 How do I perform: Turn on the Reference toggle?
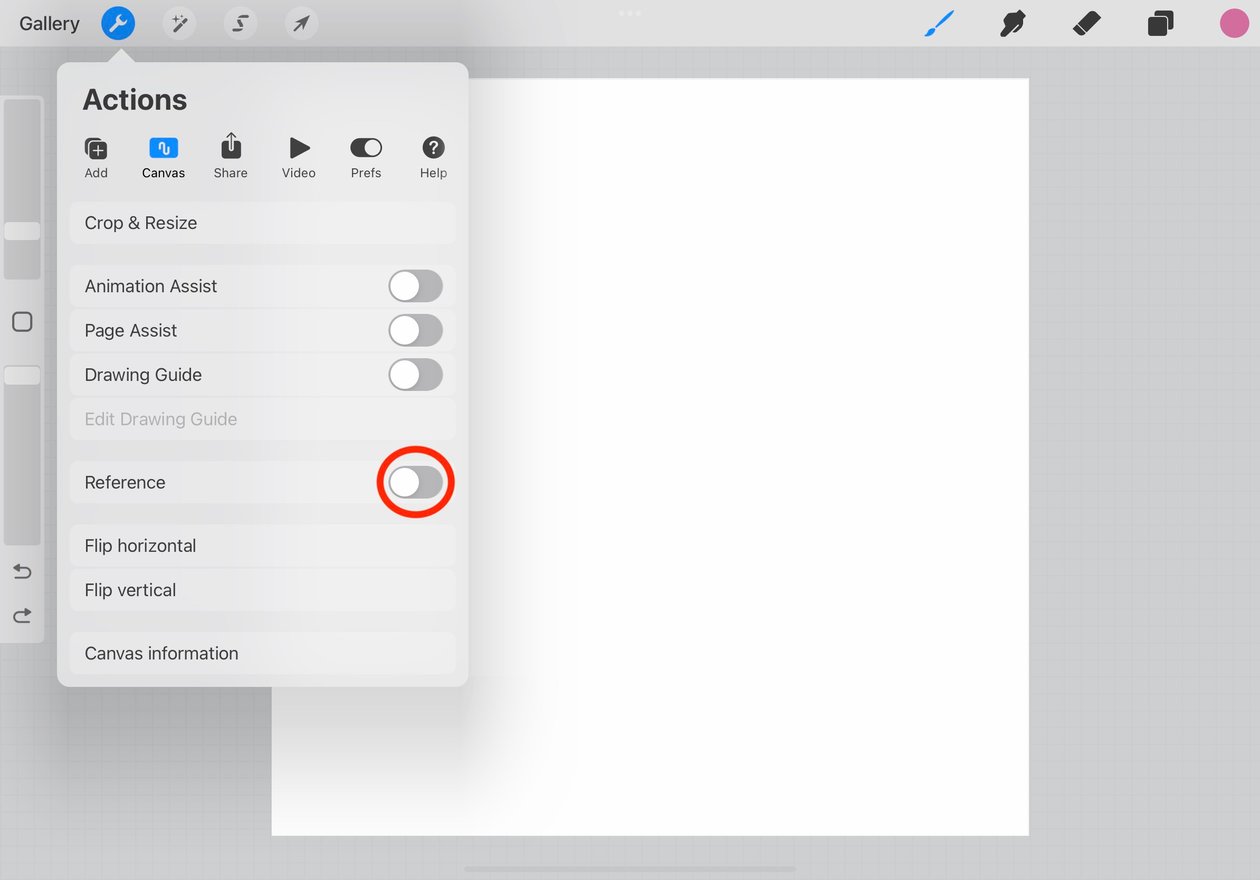(416, 482)
